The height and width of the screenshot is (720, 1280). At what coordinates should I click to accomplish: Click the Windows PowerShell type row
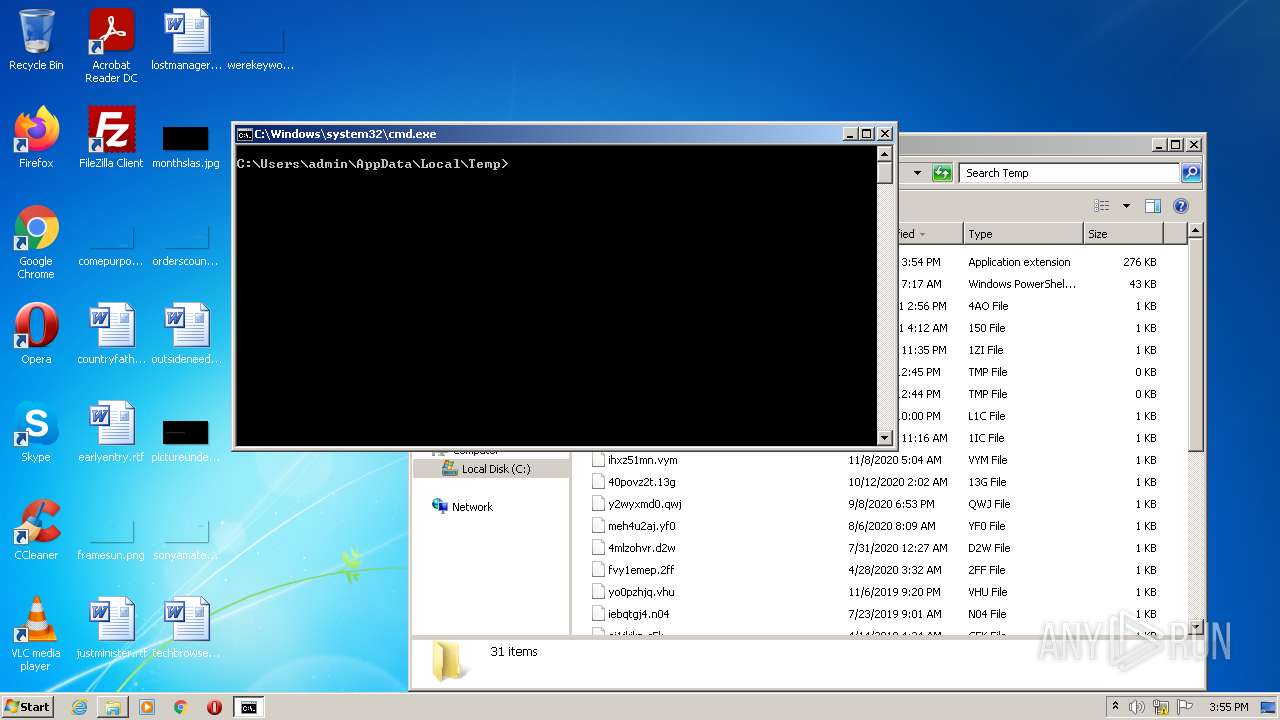(x=1022, y=284)
